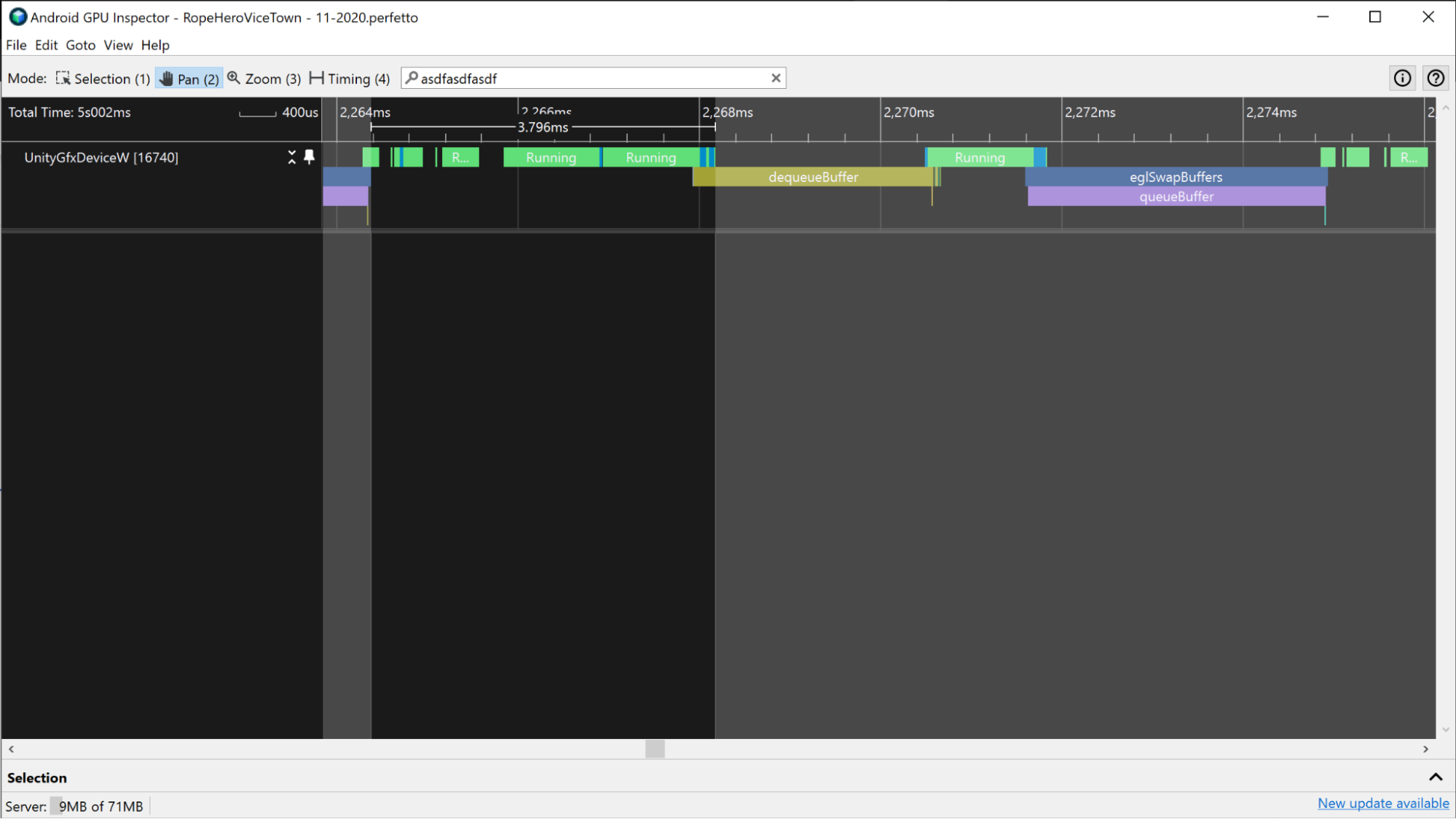Select the eglSwapBuffers trace segment
1456x819 pixels.
pyautogui.click(x=1175, y=176)
